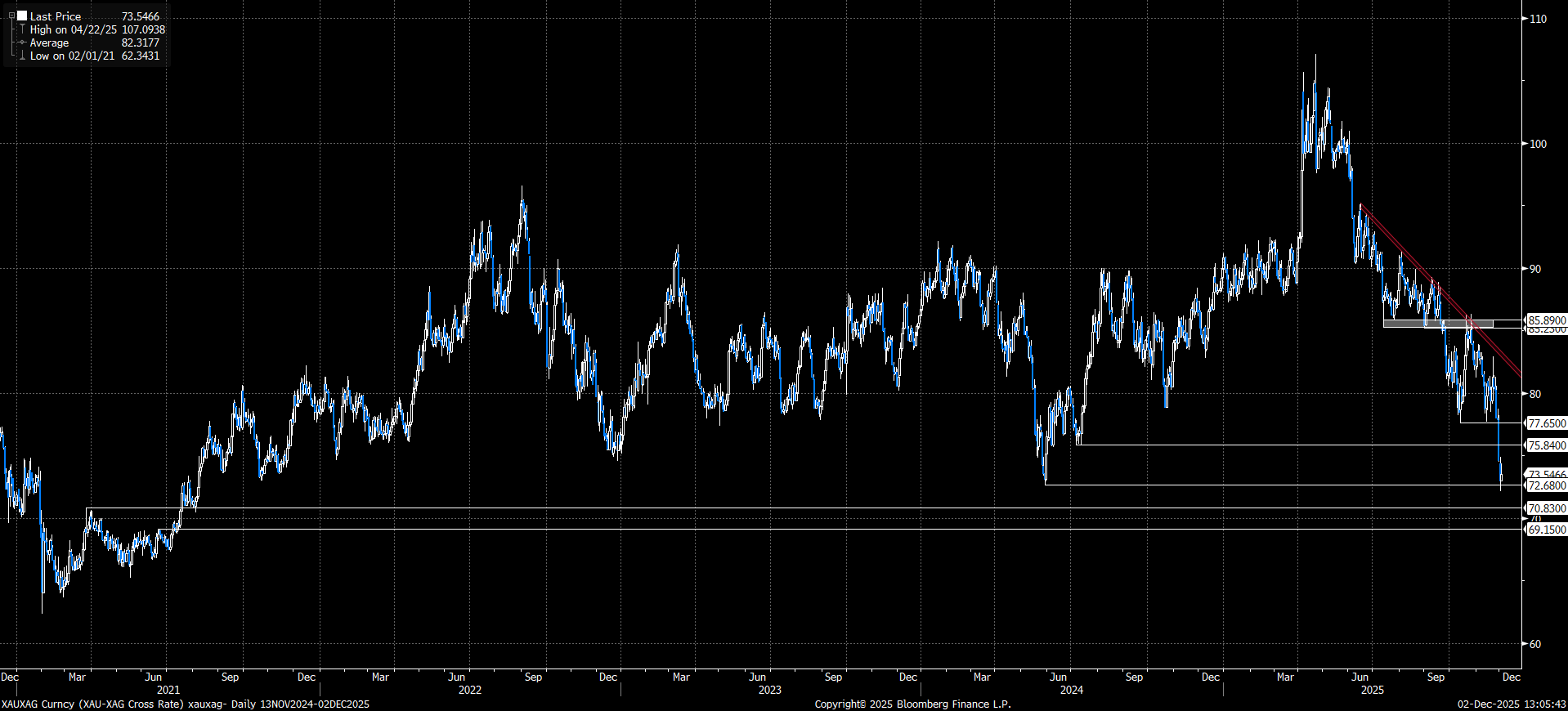This screenshot has height=711, width=1568.
Task: Click the 2024 year label on time axis
Action: point(1071,690)
